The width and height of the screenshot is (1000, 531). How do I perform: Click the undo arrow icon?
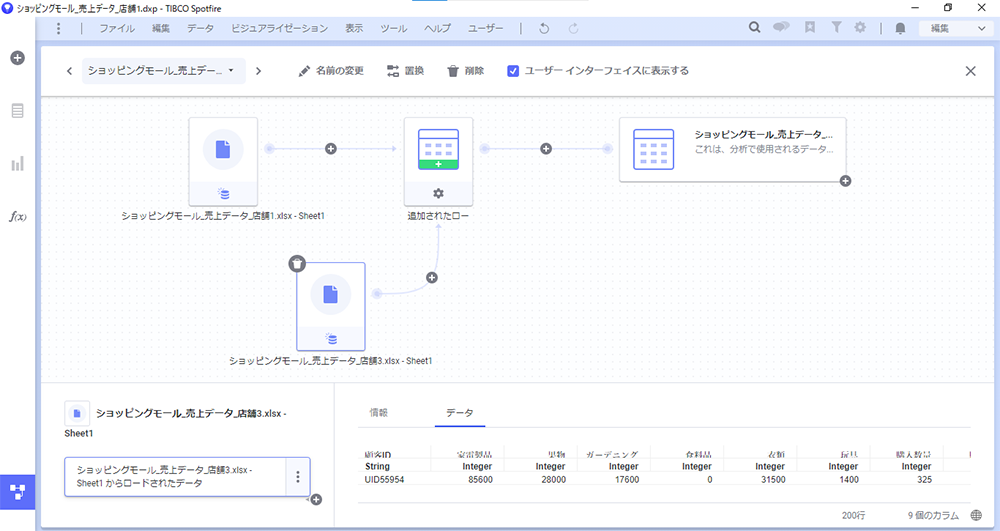pos(544,28)
